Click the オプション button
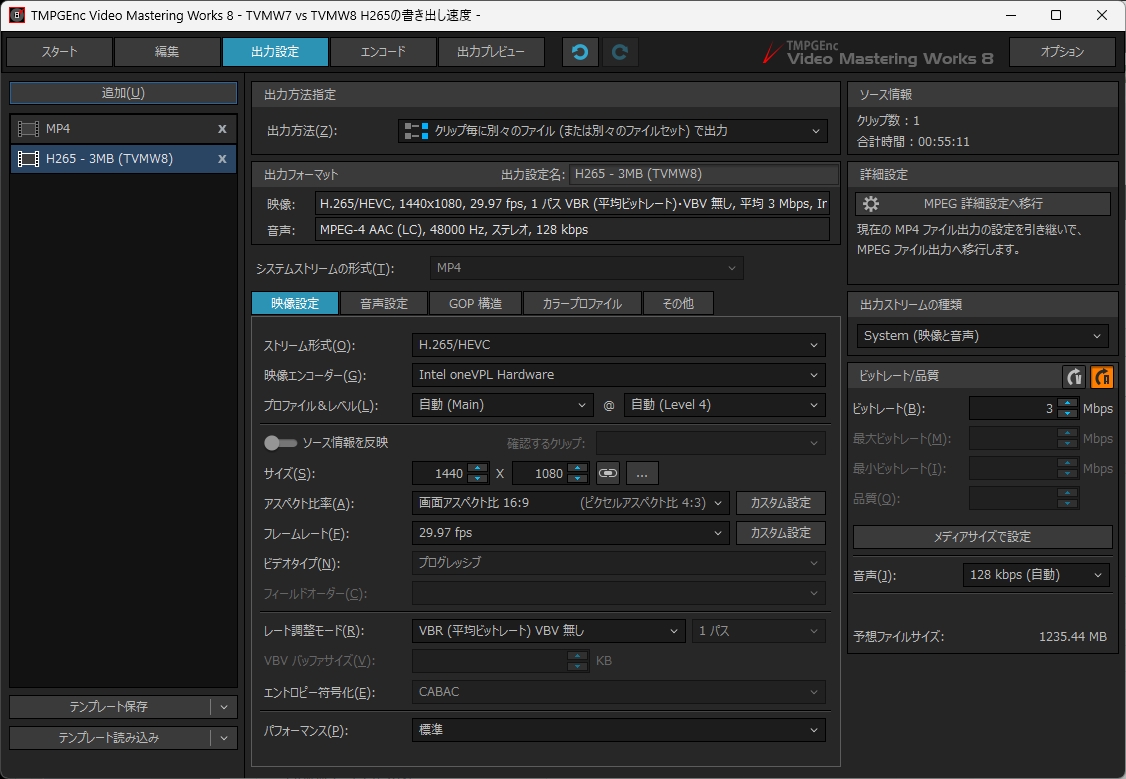 pos(1062,52)
